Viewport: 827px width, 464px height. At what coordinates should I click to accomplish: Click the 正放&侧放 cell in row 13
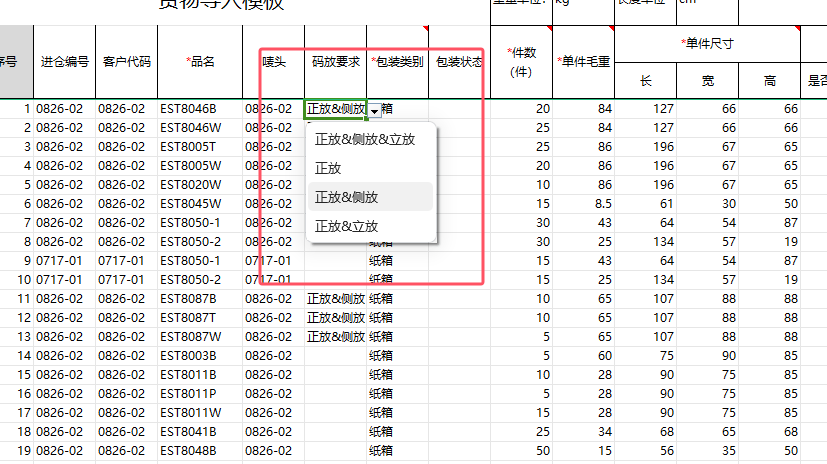coord(335,337)
